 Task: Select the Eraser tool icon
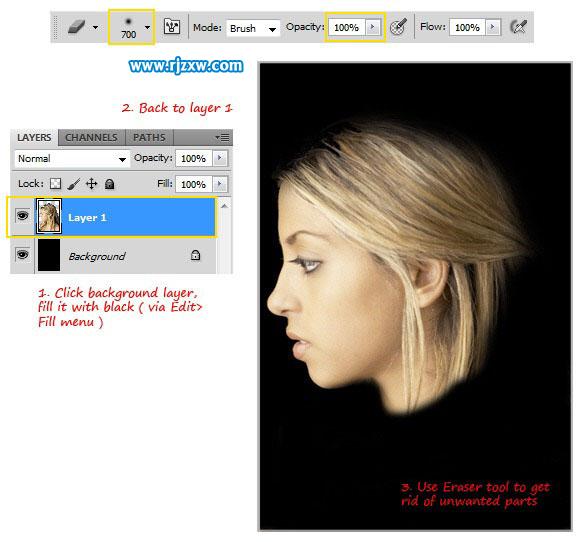point(76,27)
